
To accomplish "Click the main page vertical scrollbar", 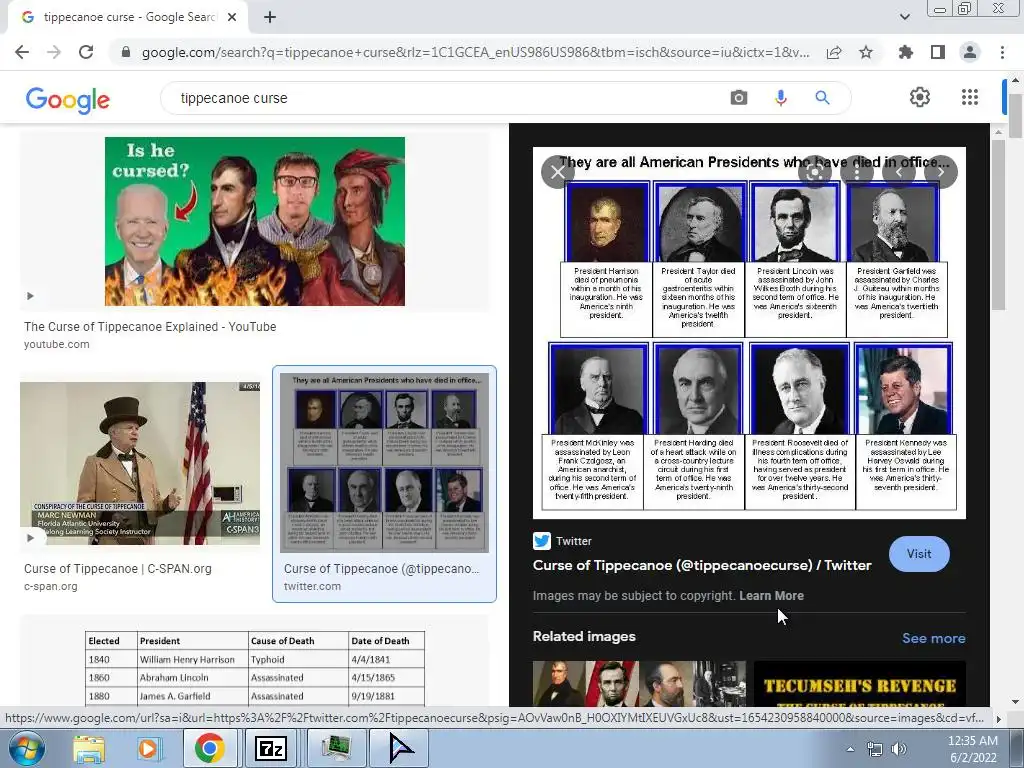I will pyautogui.click(x=1015, y=116).
